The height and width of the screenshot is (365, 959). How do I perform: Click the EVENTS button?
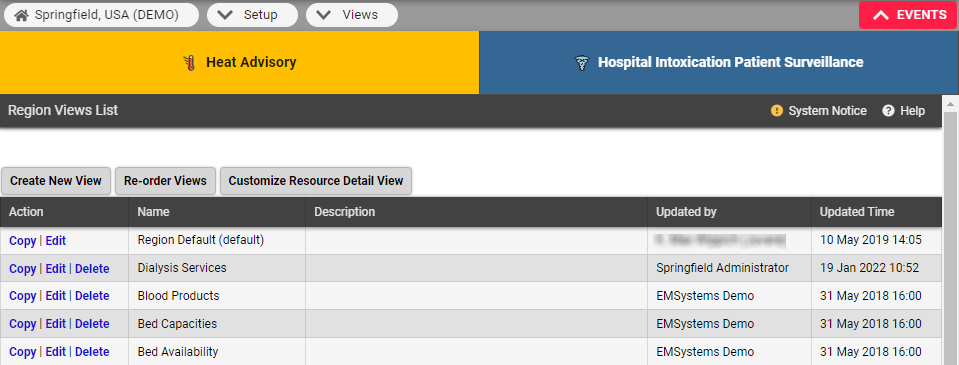coord(908,15)
